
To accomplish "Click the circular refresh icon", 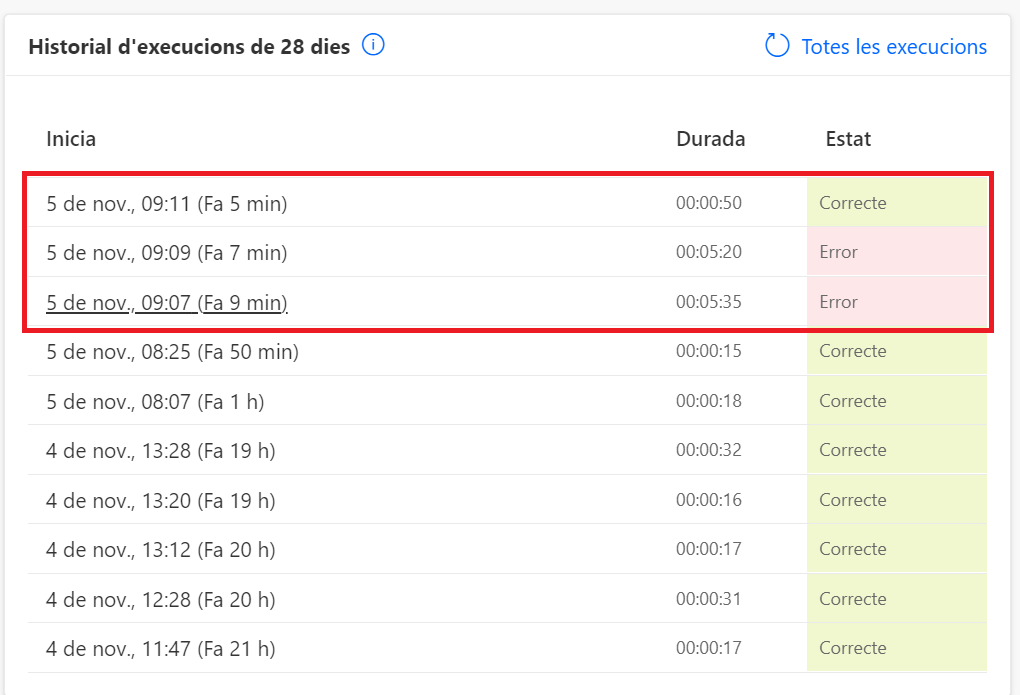I will click(777, 45).
